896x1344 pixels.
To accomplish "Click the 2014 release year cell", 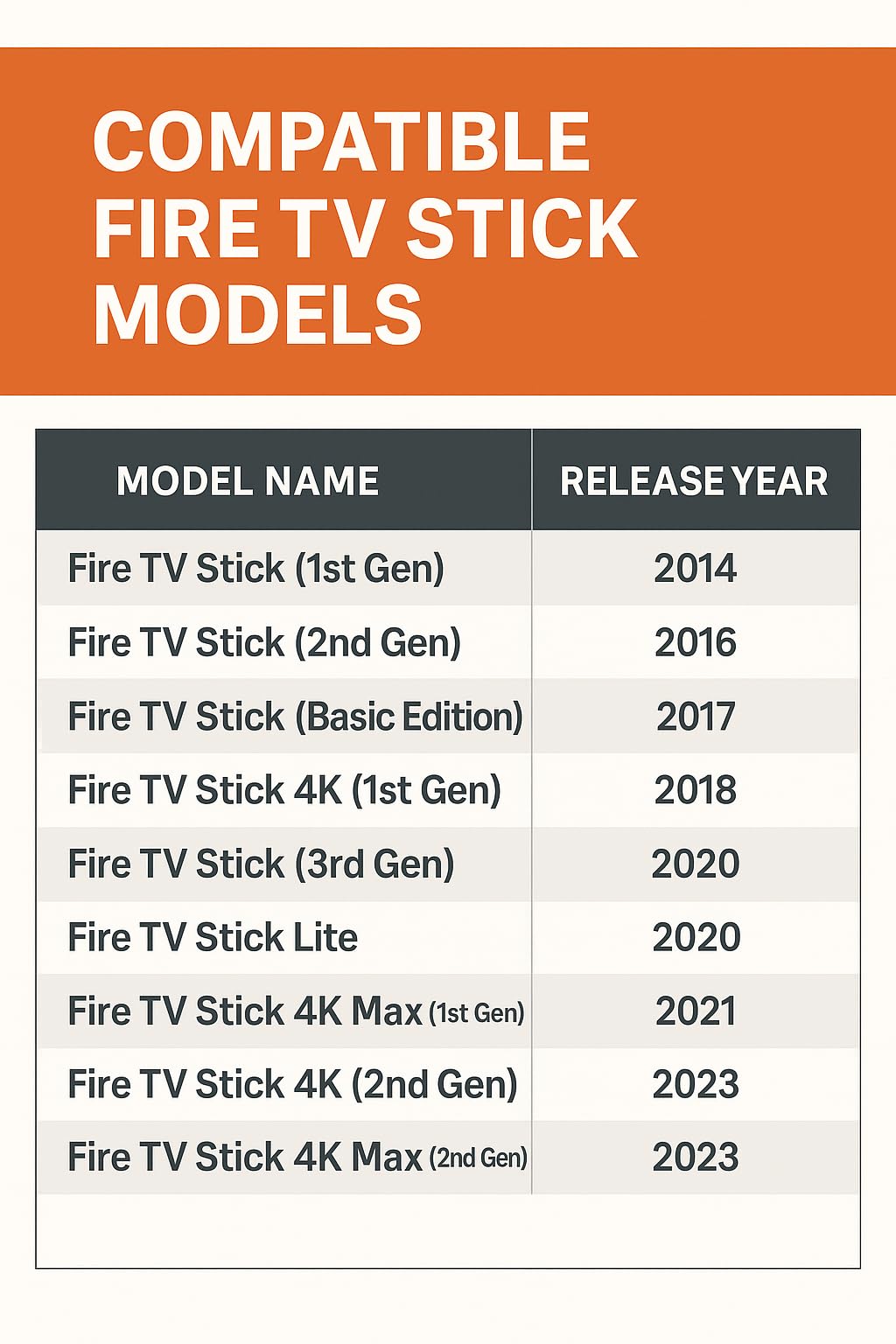I will 696,569.
